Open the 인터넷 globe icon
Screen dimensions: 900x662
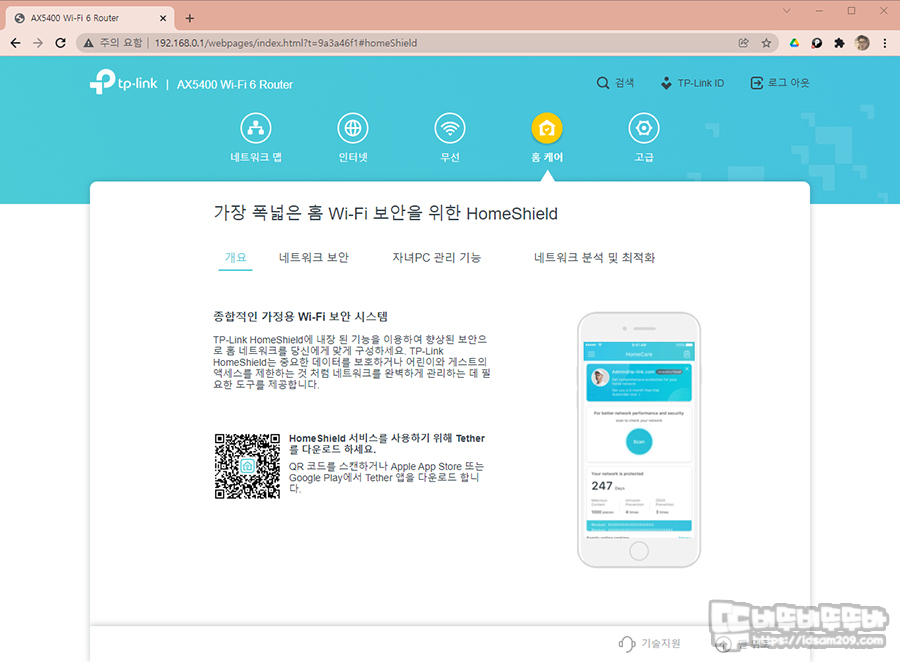click(352, 128)
